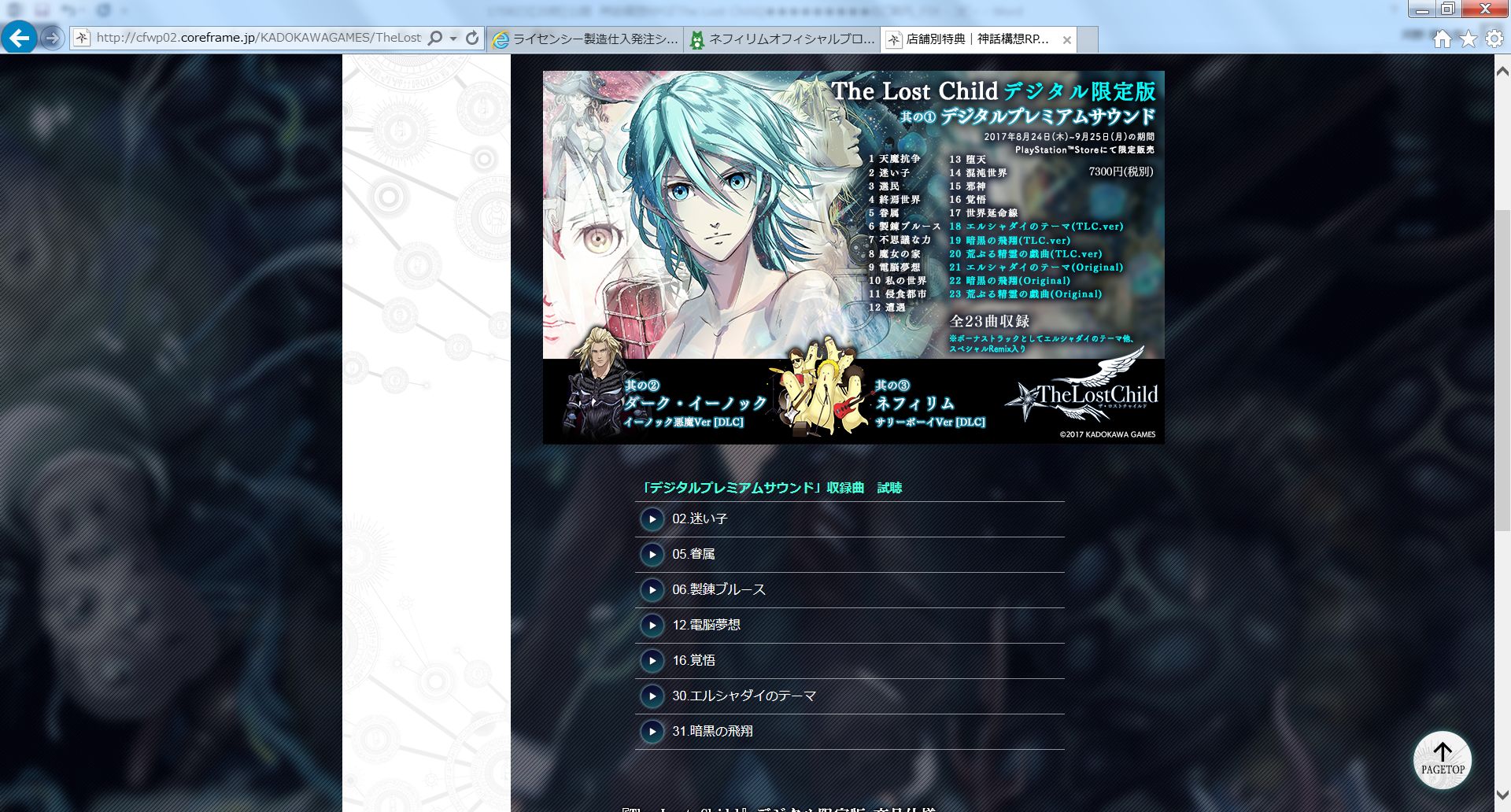Click the 16.覚悟 track title
Screen dimensions: 1511x812
click(x=693, y=661)
